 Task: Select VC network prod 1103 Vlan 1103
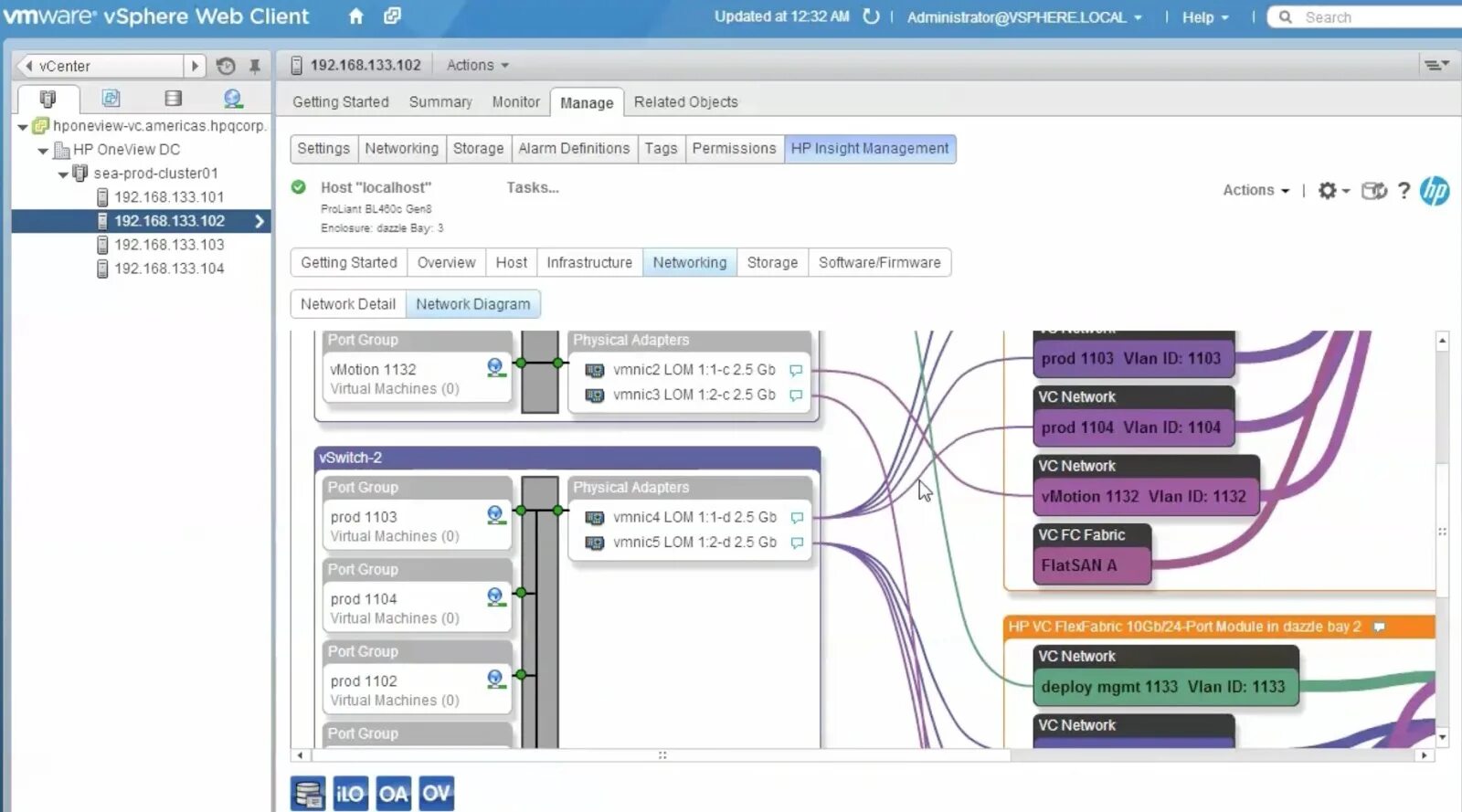pos(1133,359)
